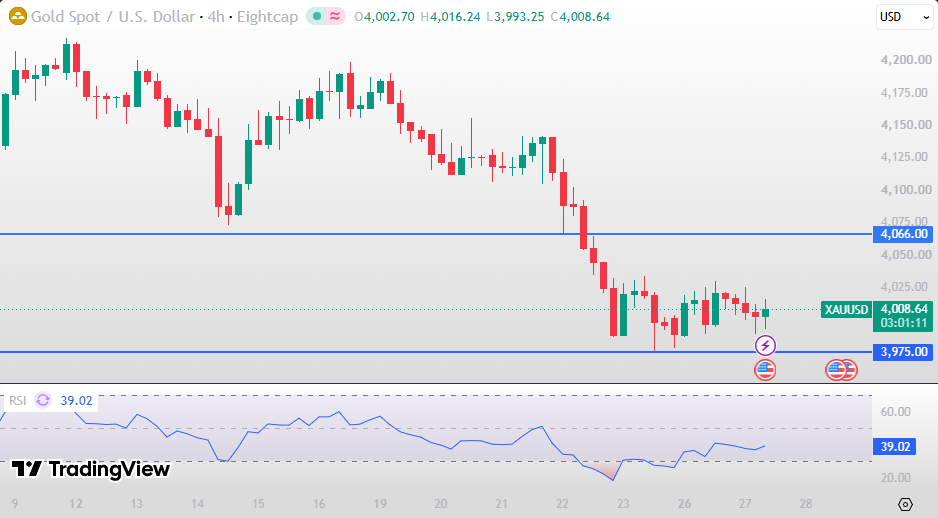This screenshot has width=938, height=518.
Task: Click the RSI refresh cycle icon
Action: pos(43,400)
